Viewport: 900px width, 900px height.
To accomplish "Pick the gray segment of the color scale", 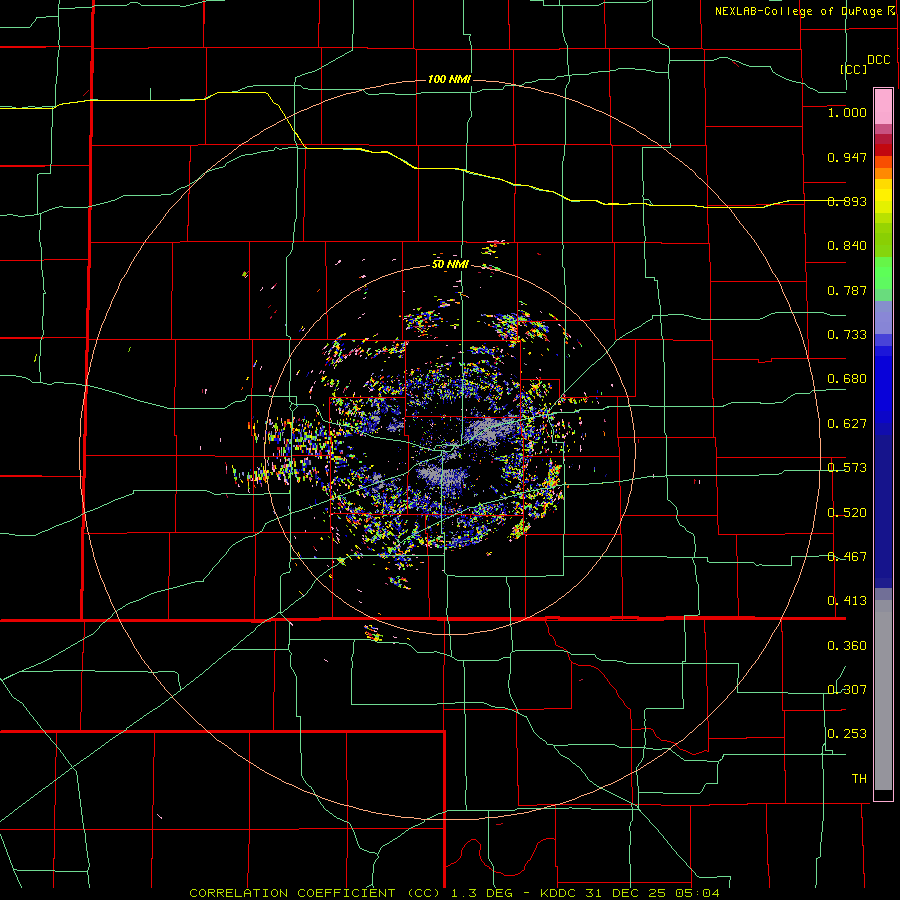I will (883, 695).
